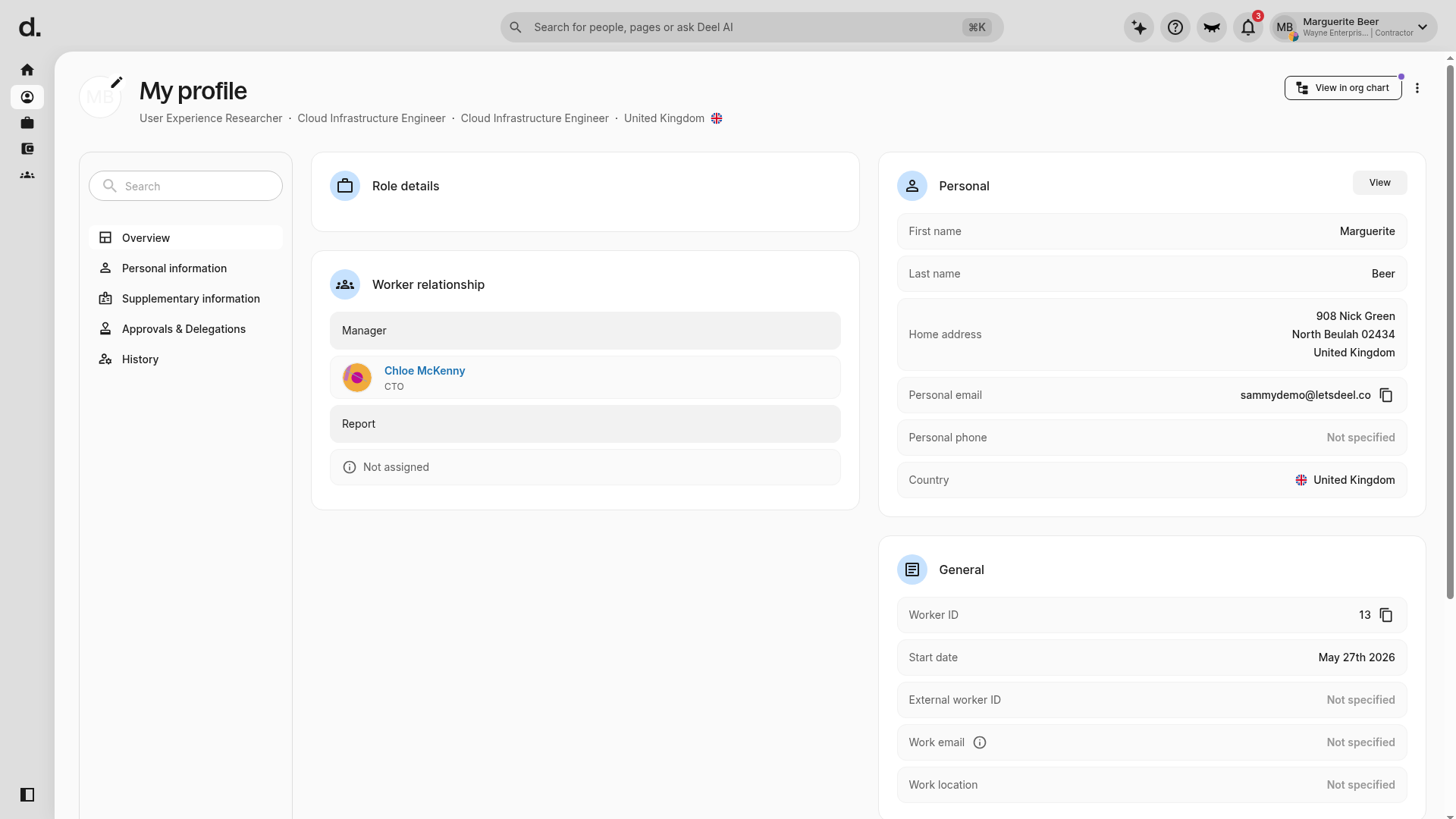The width and height of the screenshot is (1456, 819).
Task: Click the General card document icon
Action: pyautogui.click(x=912, y=570)
